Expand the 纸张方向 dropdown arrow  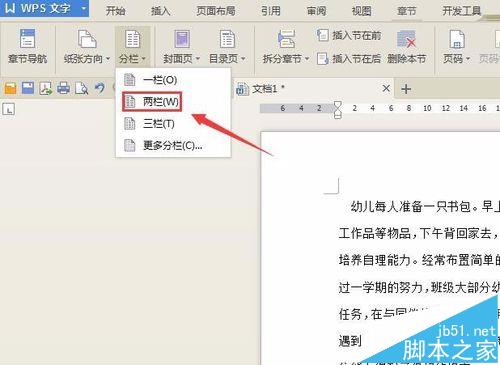pos(108,59)
